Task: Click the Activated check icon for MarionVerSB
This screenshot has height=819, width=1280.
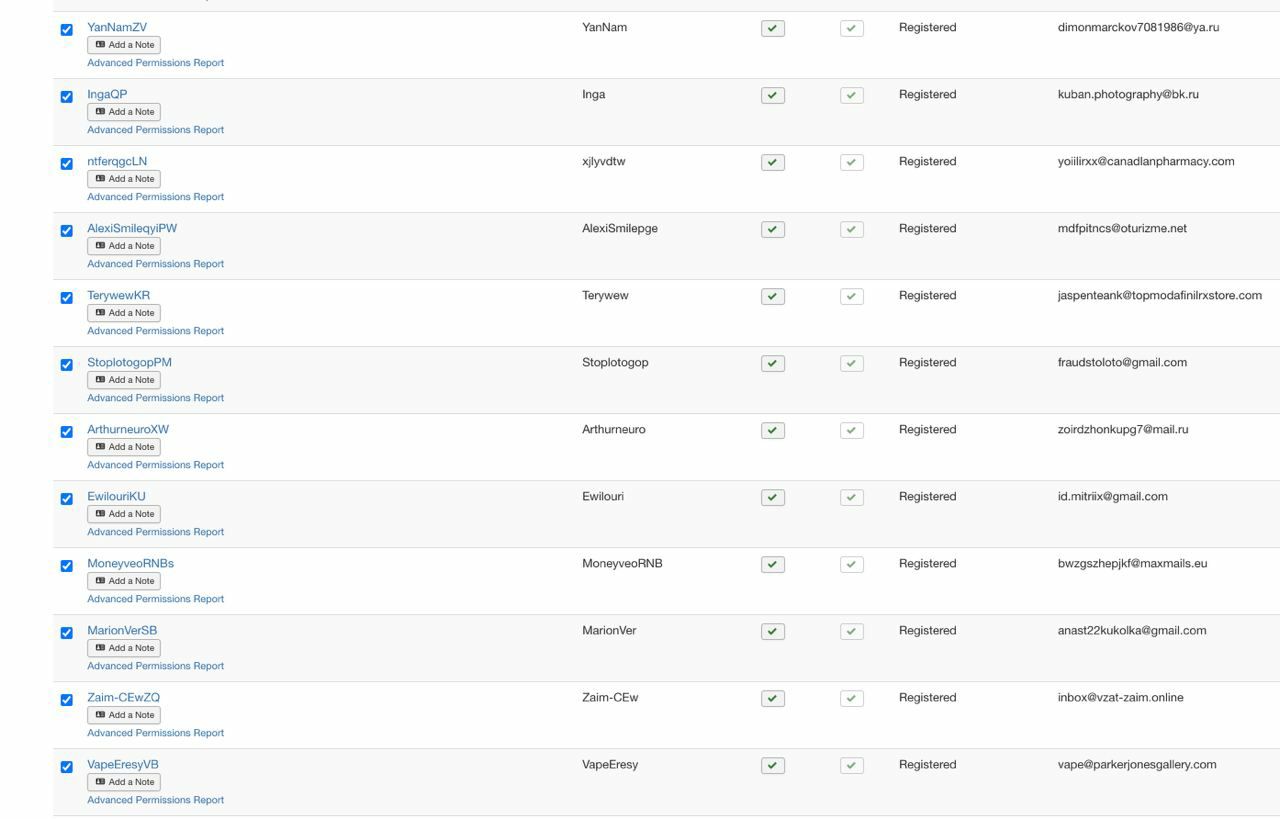Action: coord(851,632)
